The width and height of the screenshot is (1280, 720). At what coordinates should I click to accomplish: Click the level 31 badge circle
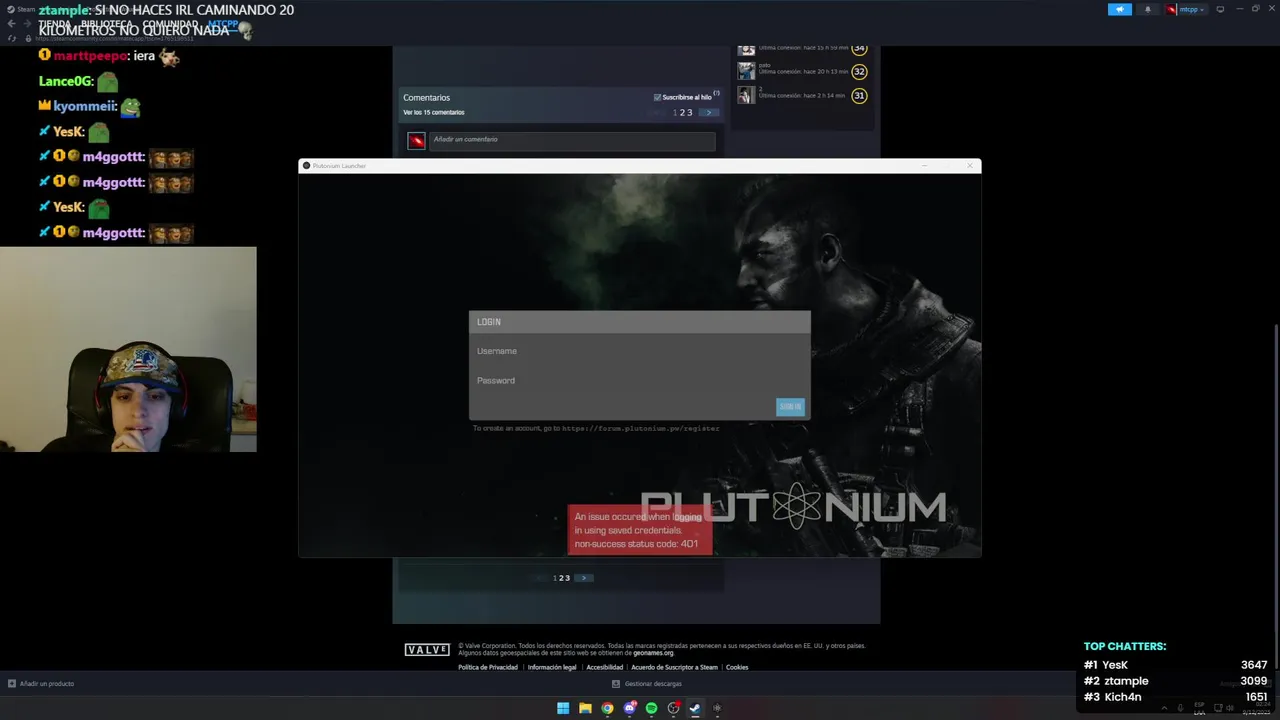[x=859, y=96]
